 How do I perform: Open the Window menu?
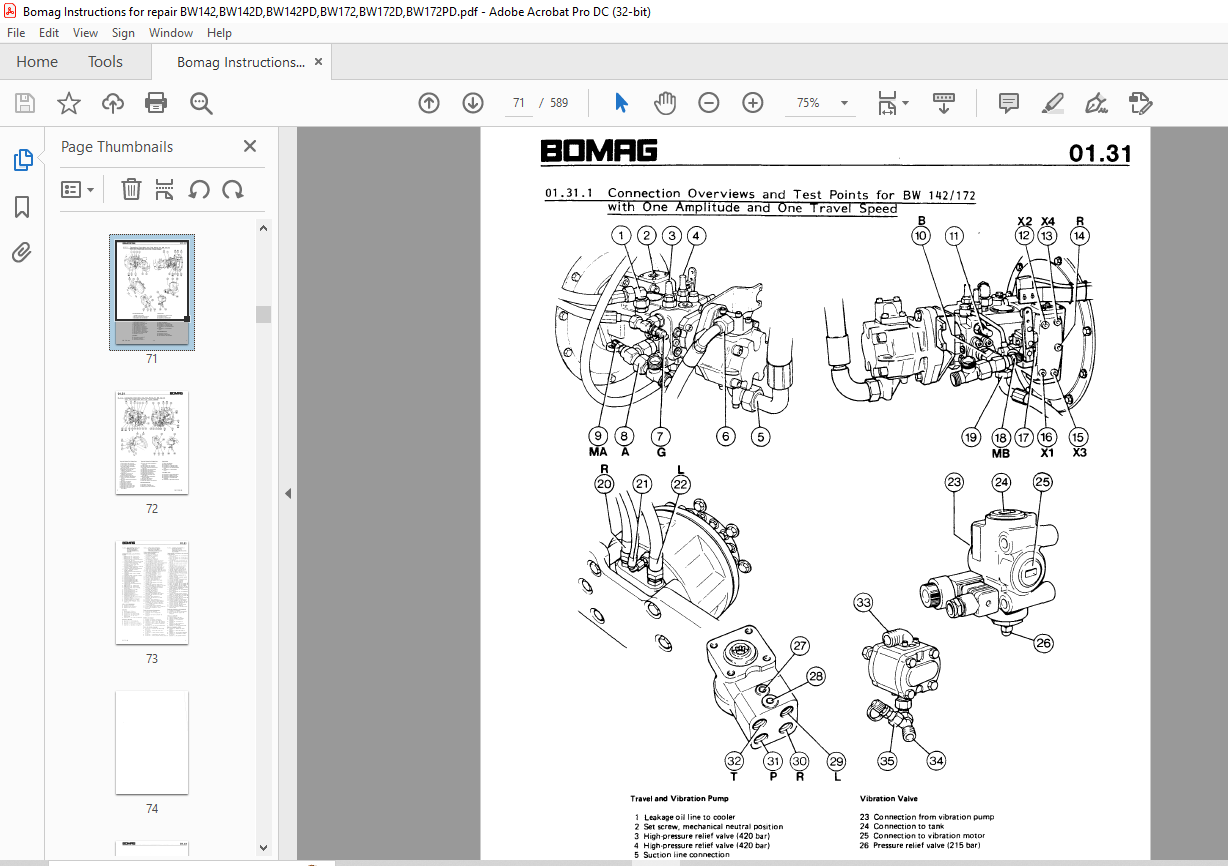(171, 32)
